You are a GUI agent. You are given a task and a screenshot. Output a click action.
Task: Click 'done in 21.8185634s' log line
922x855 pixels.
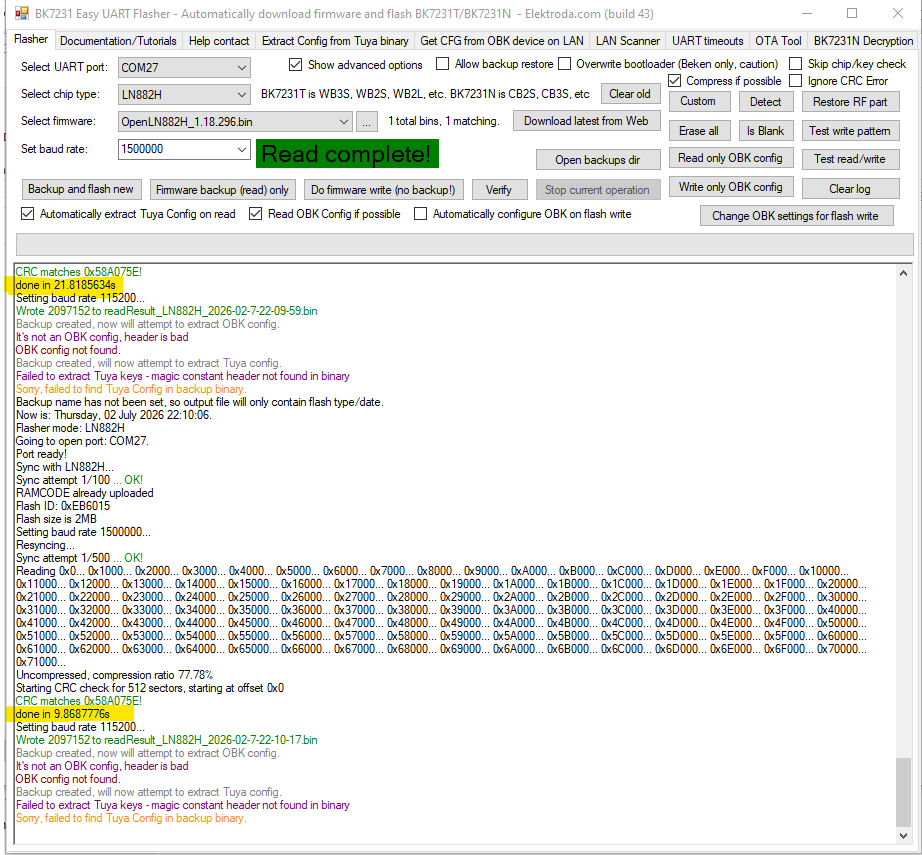click(x=66, y=285)
